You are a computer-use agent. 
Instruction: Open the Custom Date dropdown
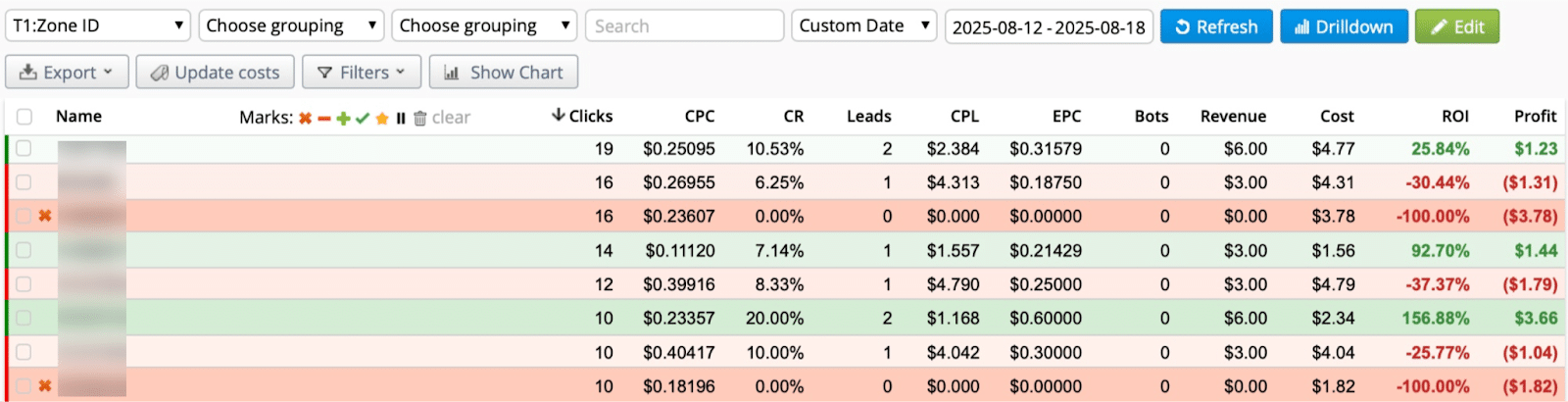pos(863,25)
